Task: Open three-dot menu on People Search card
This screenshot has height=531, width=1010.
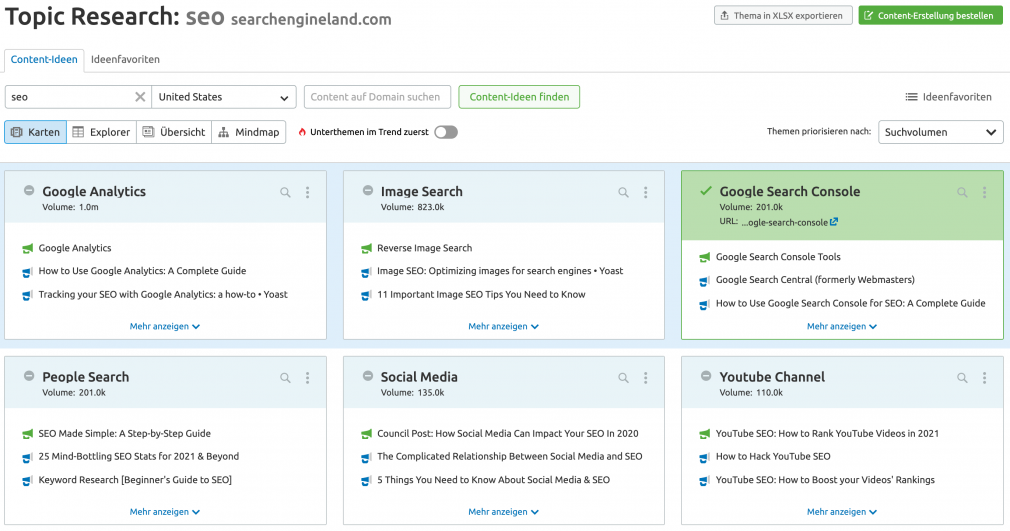Action: tap(307, 378)
